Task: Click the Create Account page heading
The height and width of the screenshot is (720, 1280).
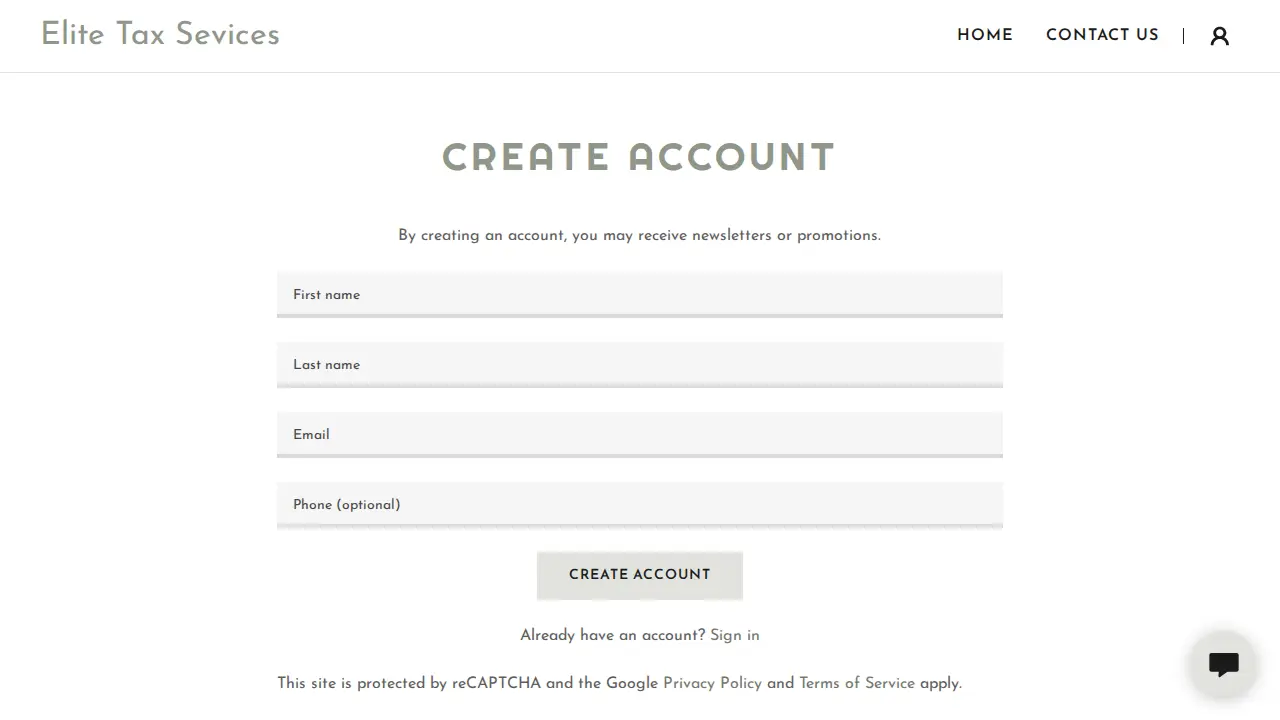Action: pos(639,158)
